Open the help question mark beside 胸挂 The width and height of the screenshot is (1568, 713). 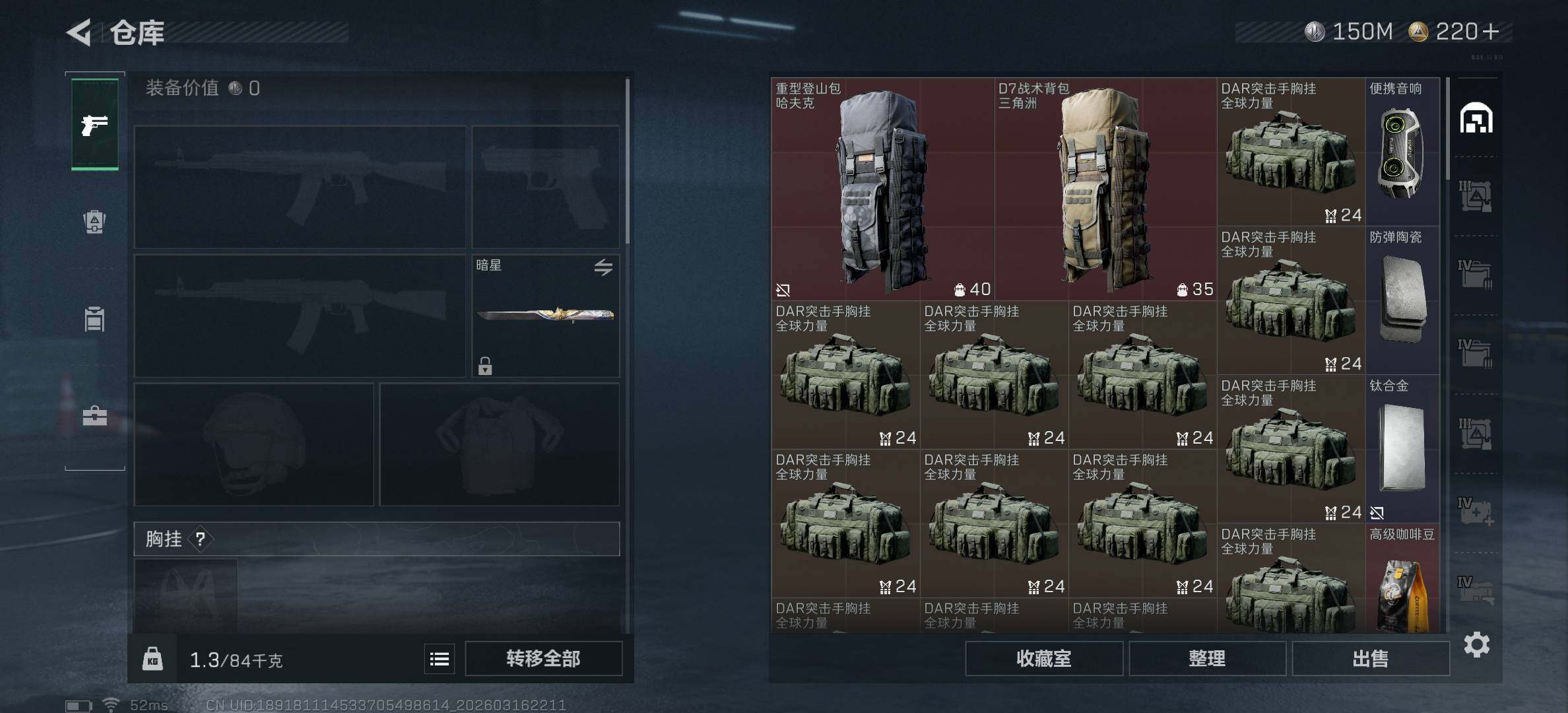201,539
